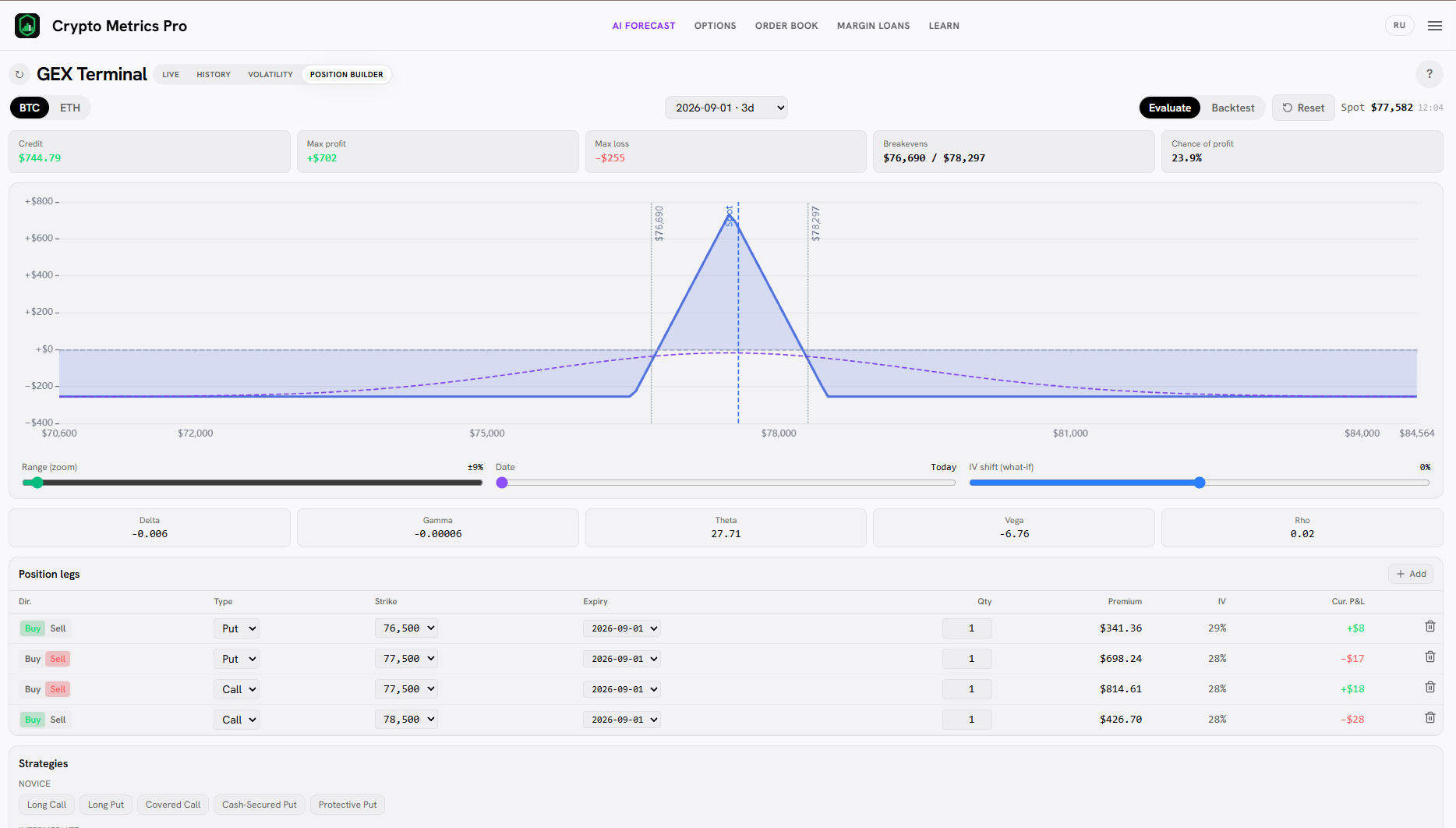
Task: Click the quantity field of the 77,500 Put leg
Action: click(x=967, y=659)
